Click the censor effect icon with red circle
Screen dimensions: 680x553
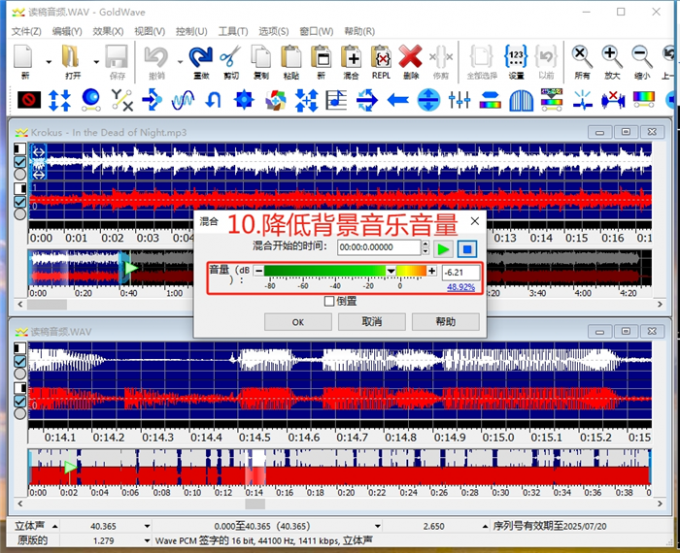point(29,100)
